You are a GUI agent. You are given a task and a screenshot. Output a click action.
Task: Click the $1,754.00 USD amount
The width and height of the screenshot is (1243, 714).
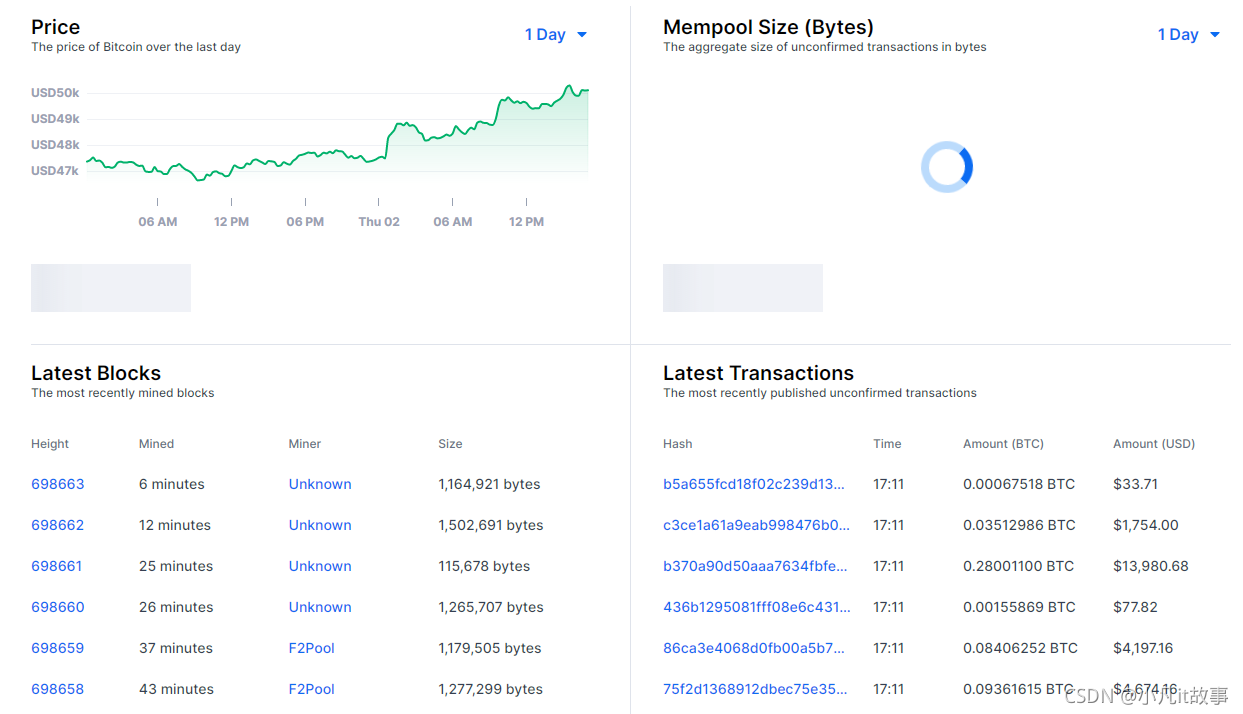1146,525
